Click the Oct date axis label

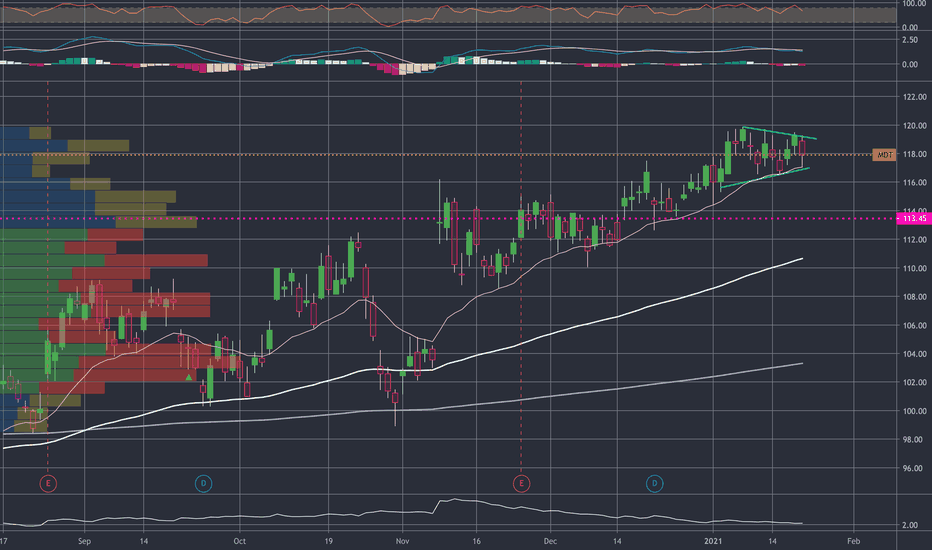[x=240, y=541]
